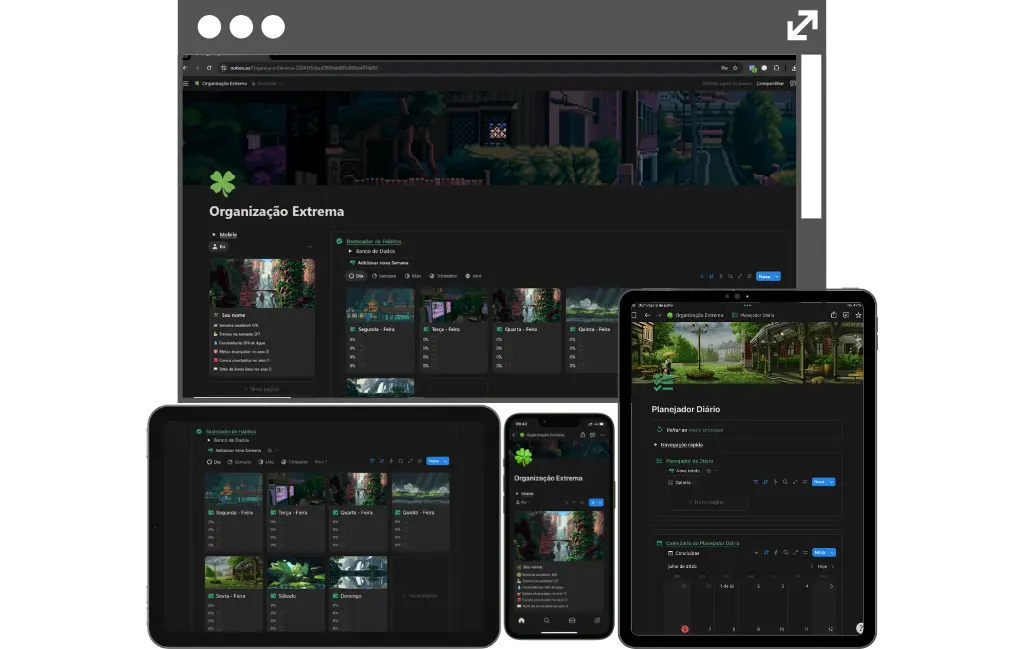The width and height of the screenshot is (1024, 649).
Task: Expand Navegação rápida on the portrait tablet
Action: tap(656, 445)
